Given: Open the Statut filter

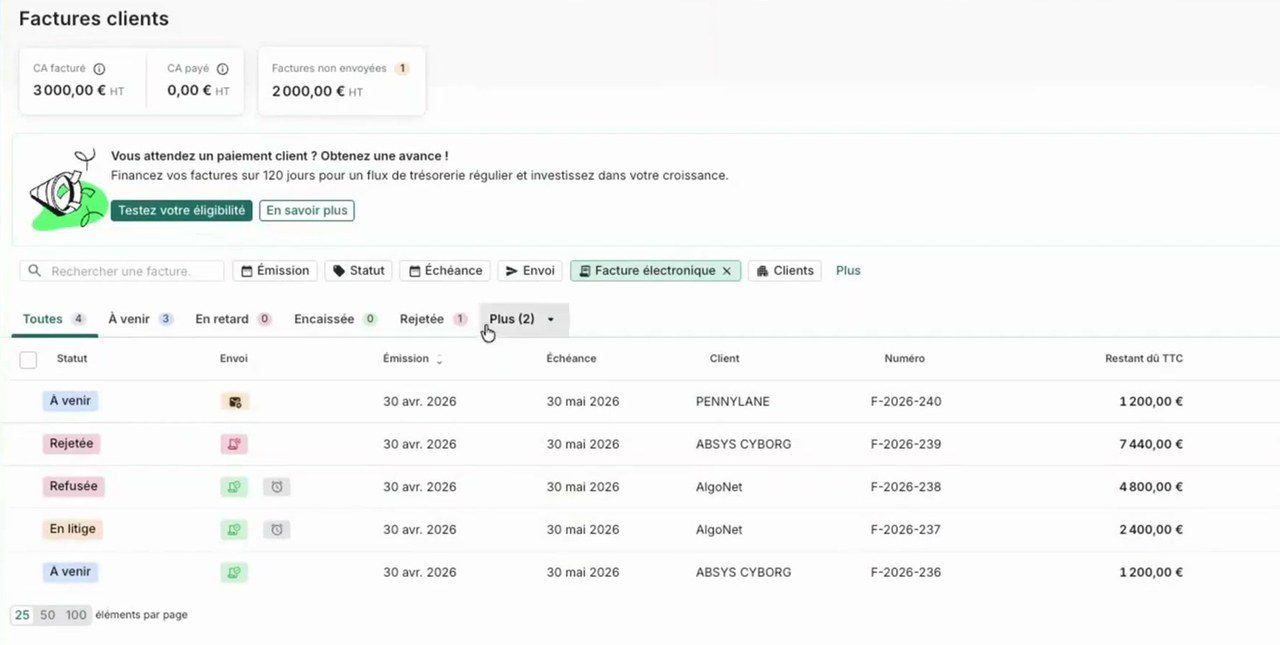Looking at the screenshot, I should tap(359, 271).
